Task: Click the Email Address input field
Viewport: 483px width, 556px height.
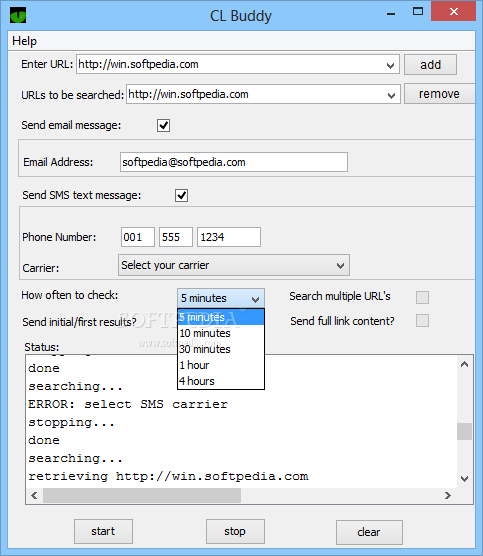Action: pyautogui.click(x=234, y=162)
